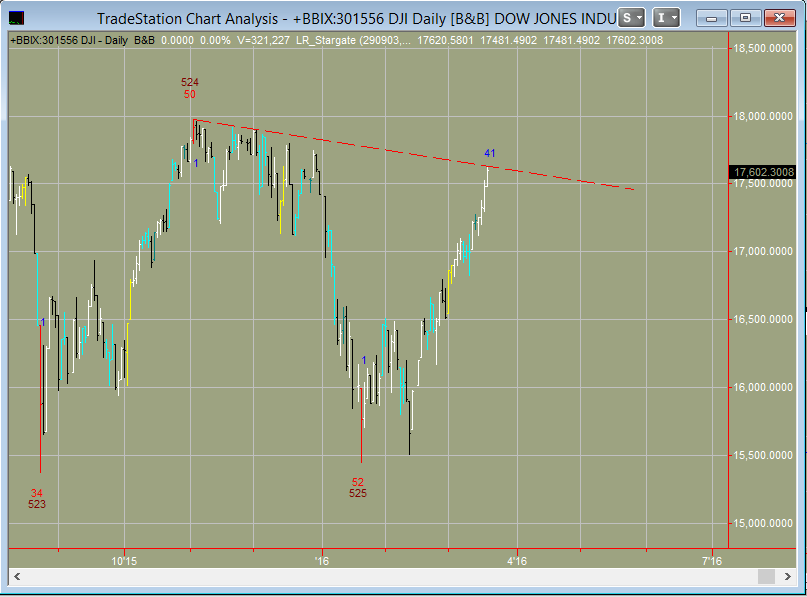This screenshot has height=597, width=807.
Task: Click the 525 marker label at the low
Action: tap(358, 494)
